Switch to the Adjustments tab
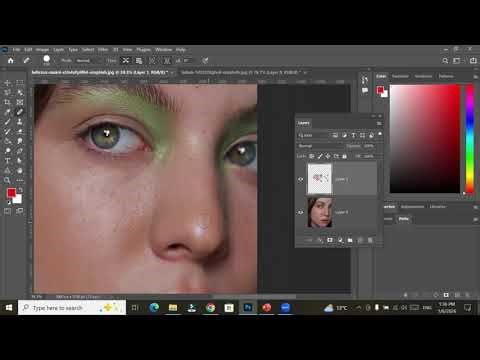Screen dimensions: 480x360 [412, 207]
